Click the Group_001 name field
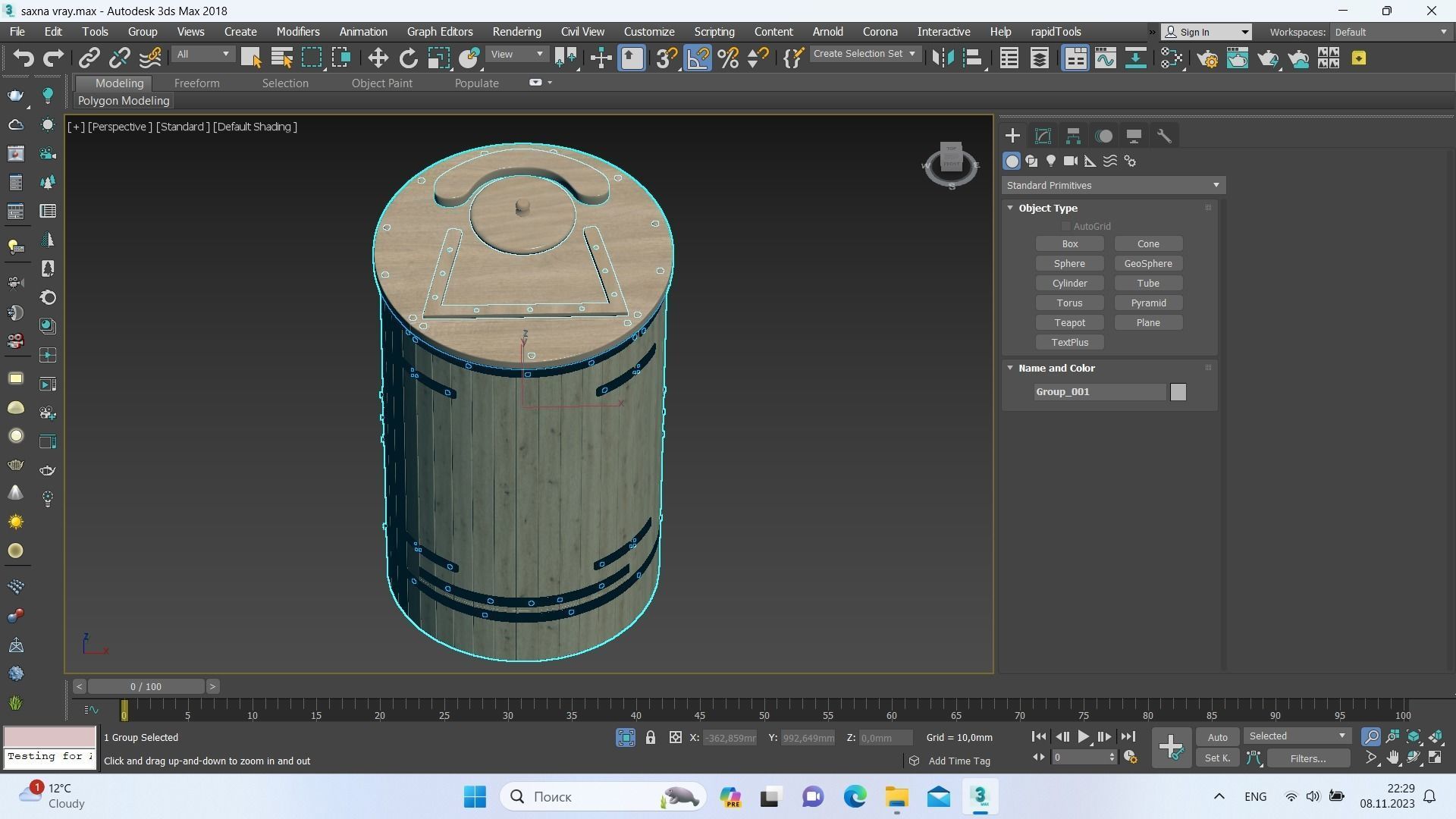1456x819 pixels. [1100, 392]
